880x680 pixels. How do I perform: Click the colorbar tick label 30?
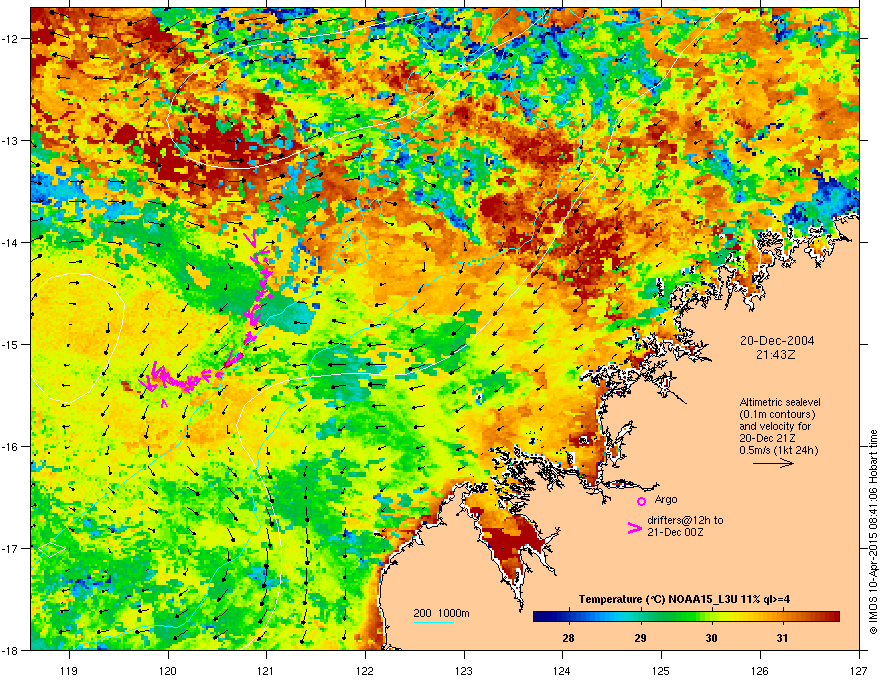[x=711, y=638]
